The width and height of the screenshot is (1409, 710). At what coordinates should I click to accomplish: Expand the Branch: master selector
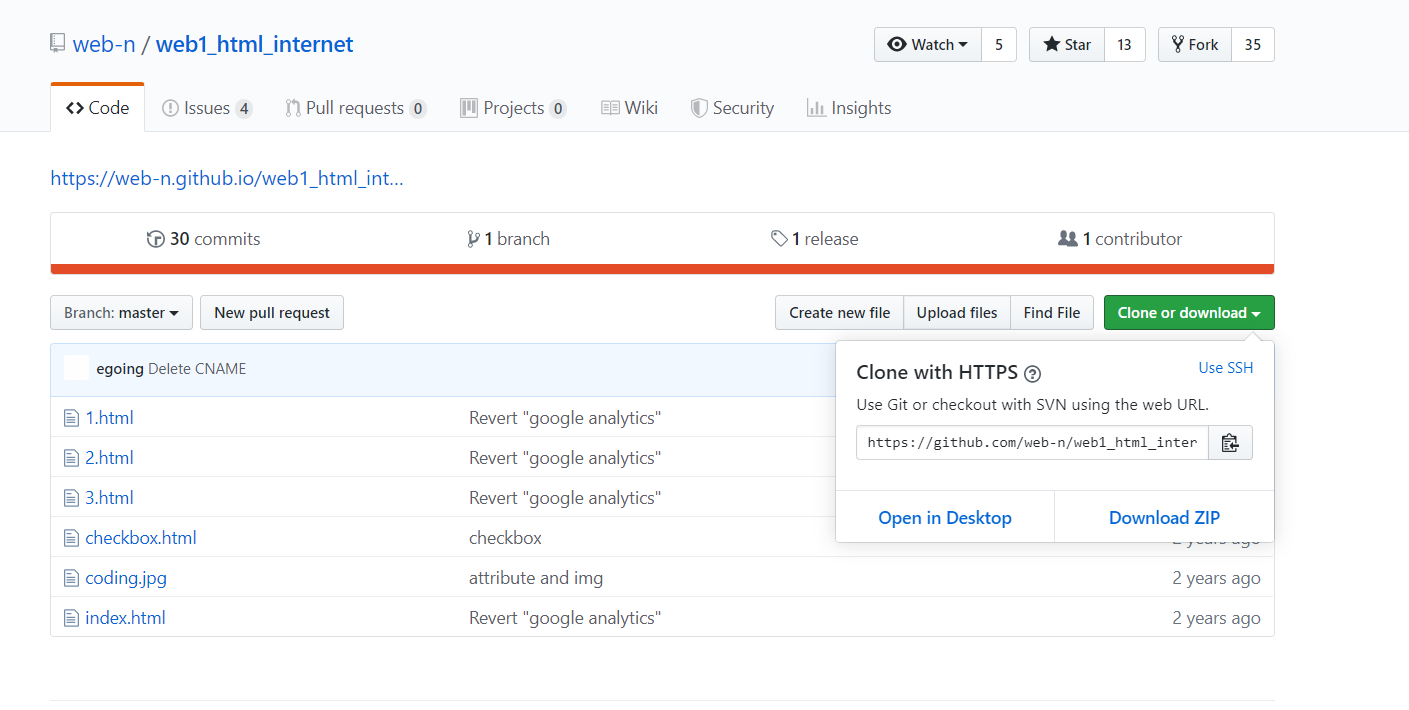[x=121, y=313]
